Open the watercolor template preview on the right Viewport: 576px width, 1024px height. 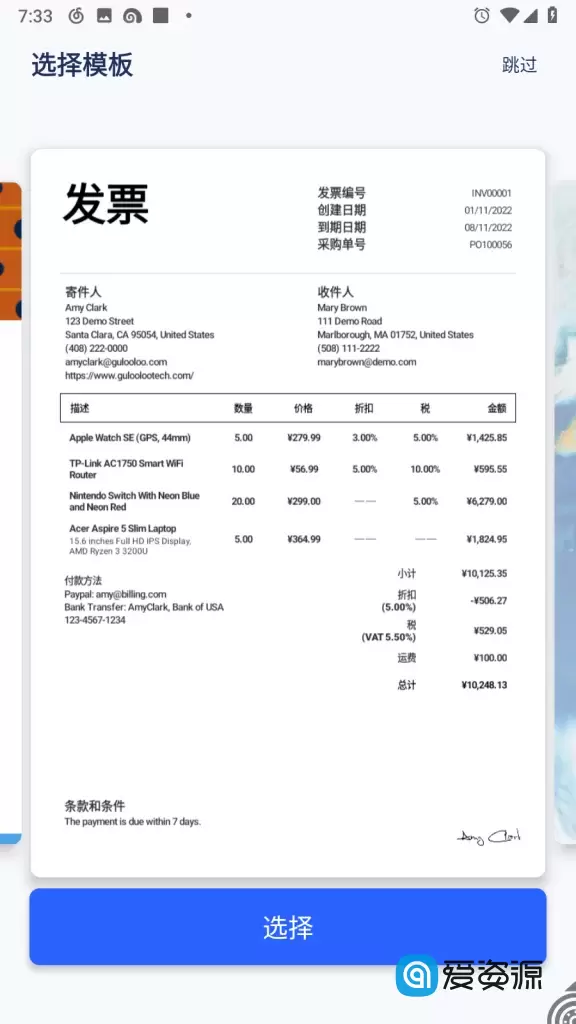(x=565, y=513)
